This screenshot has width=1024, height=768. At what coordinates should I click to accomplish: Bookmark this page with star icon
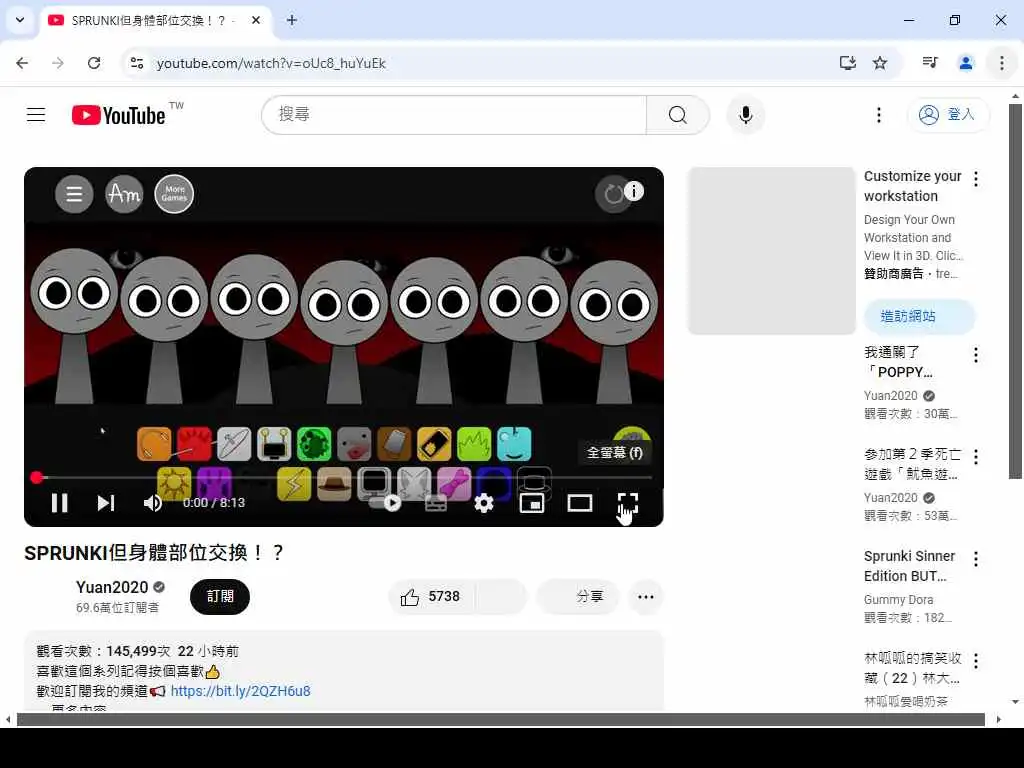[880, 63]
